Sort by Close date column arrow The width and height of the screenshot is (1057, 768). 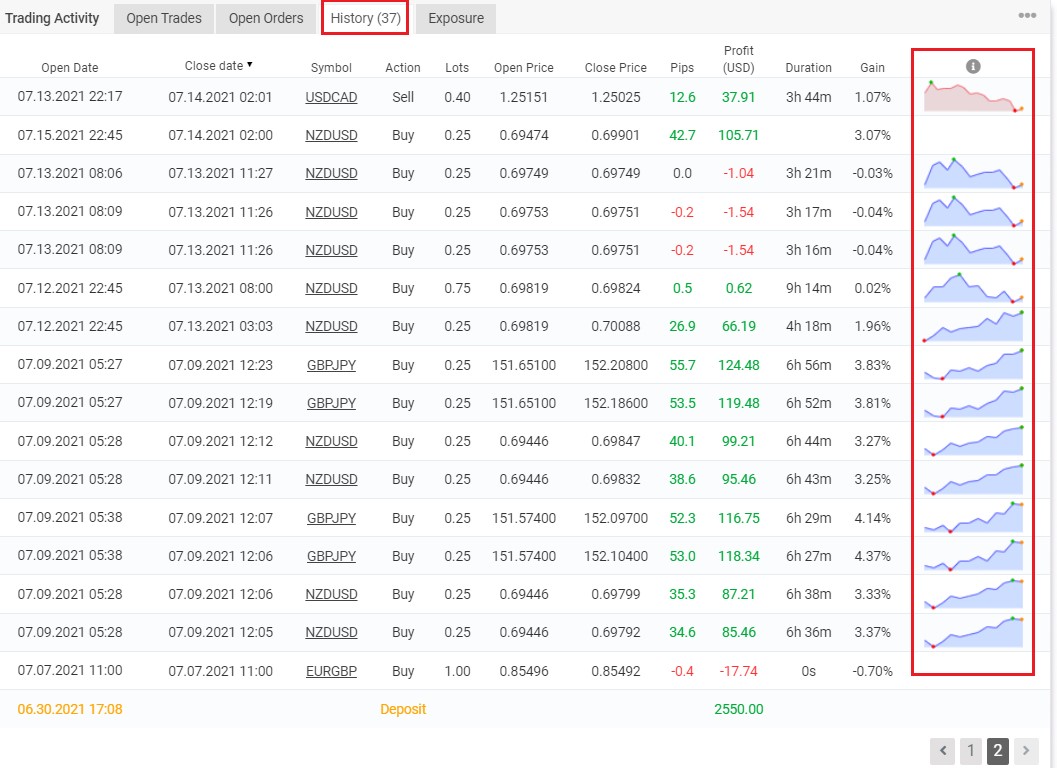249,65
